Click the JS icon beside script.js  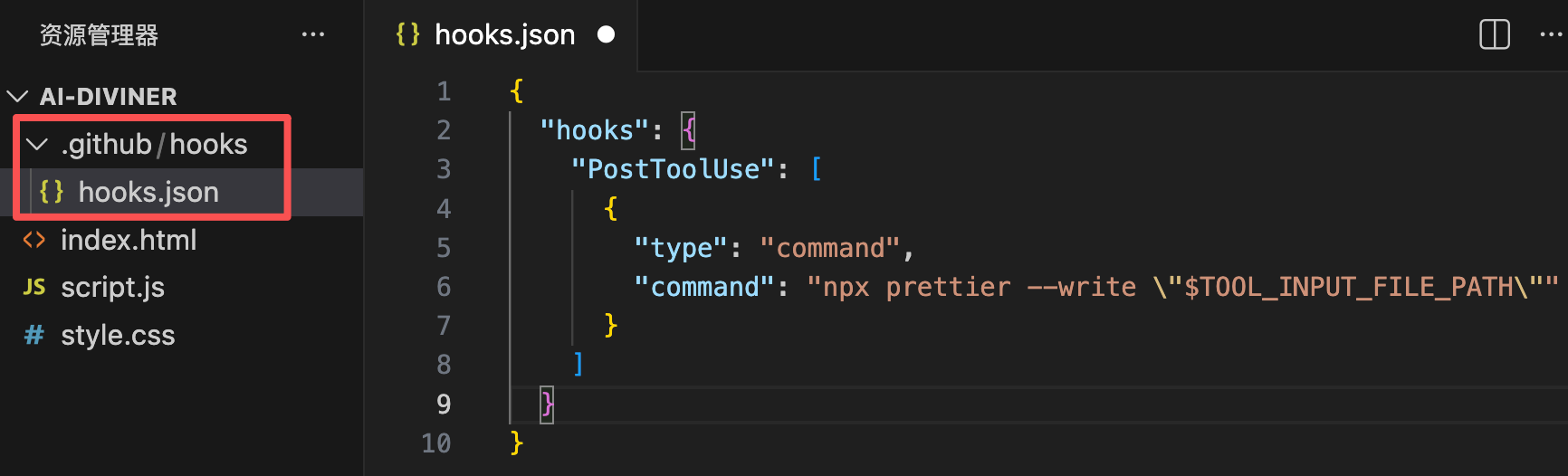point(34,287)
